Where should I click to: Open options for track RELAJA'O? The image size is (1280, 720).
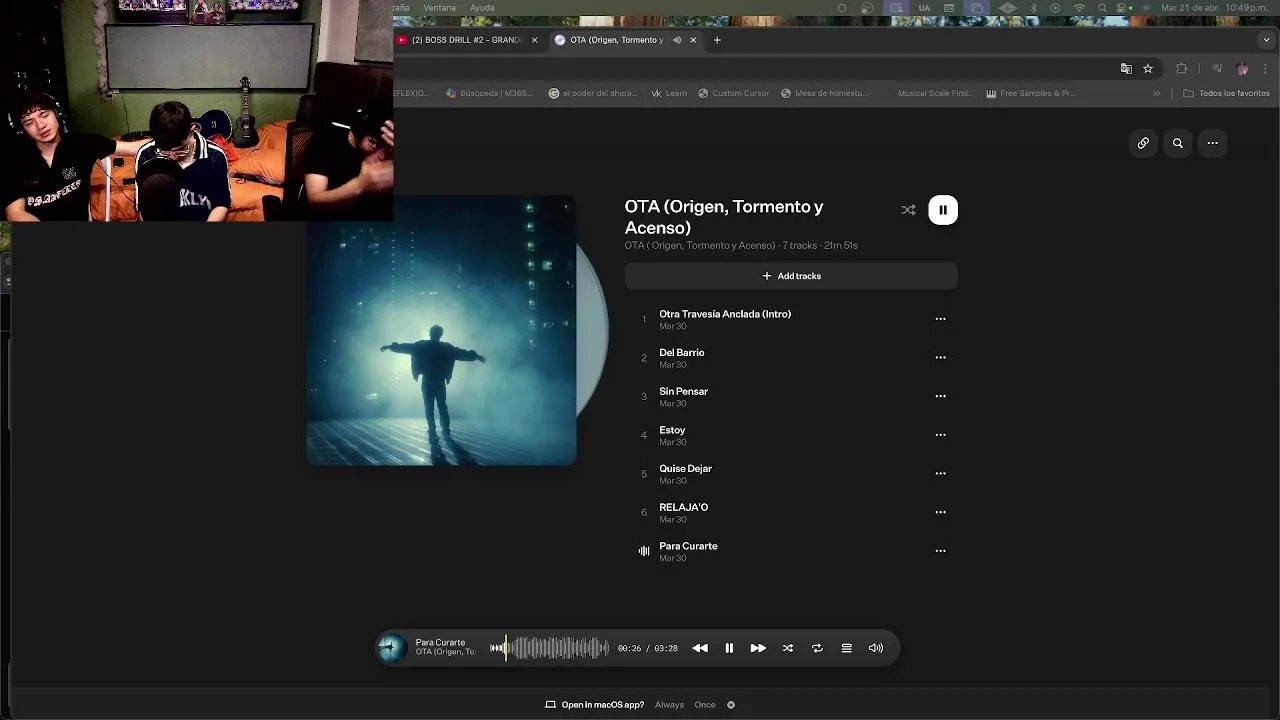[x=940, y=512]
